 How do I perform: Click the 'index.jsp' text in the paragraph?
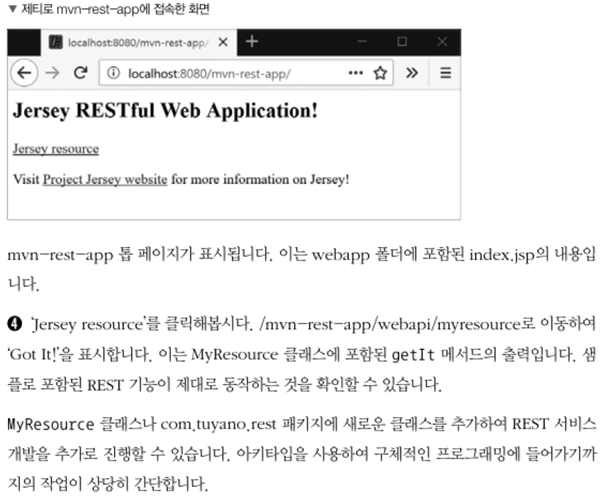coord(502,255)
